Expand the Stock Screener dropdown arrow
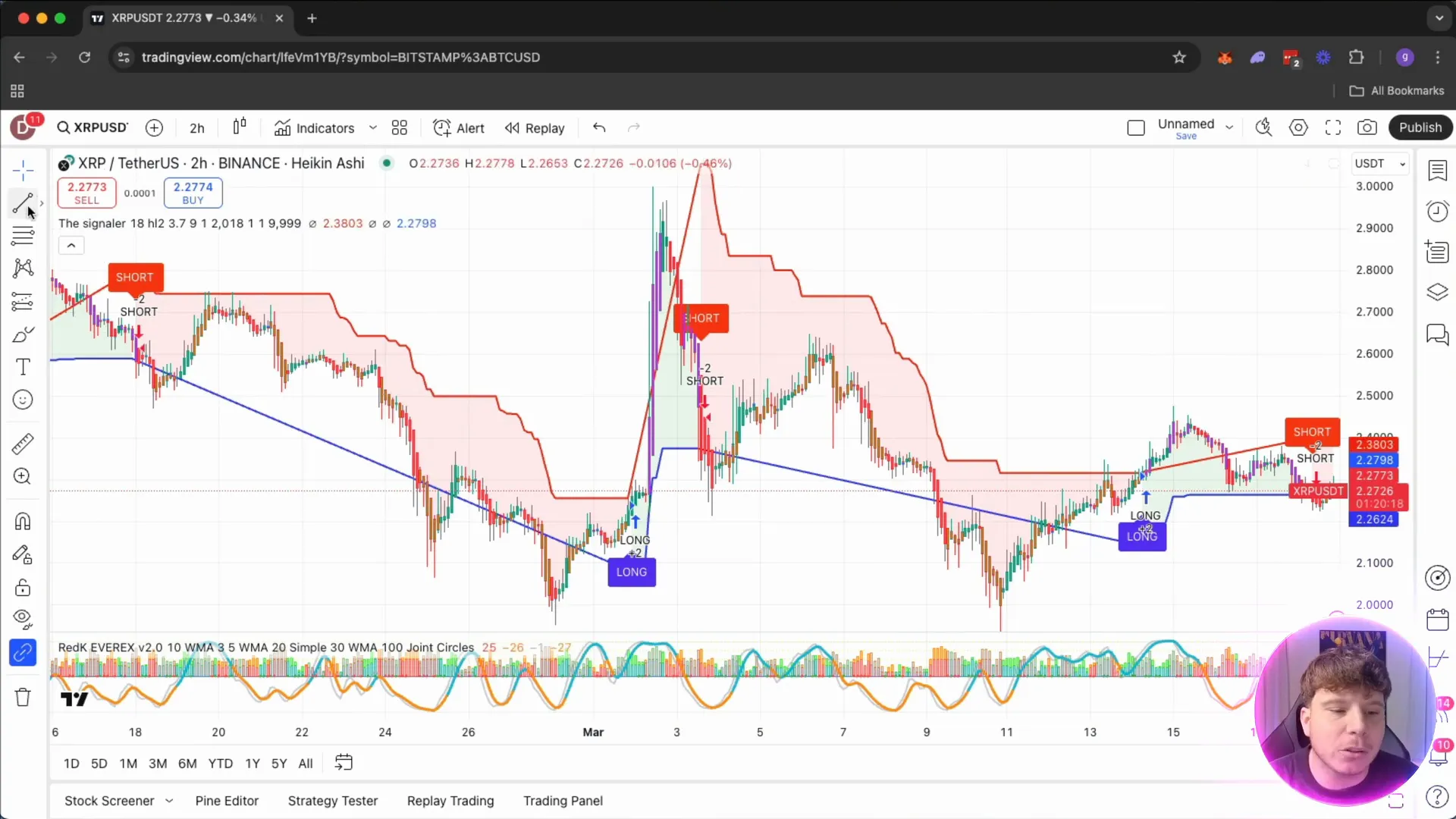This screenshot has width=1456, height=819. coord(169,801)
